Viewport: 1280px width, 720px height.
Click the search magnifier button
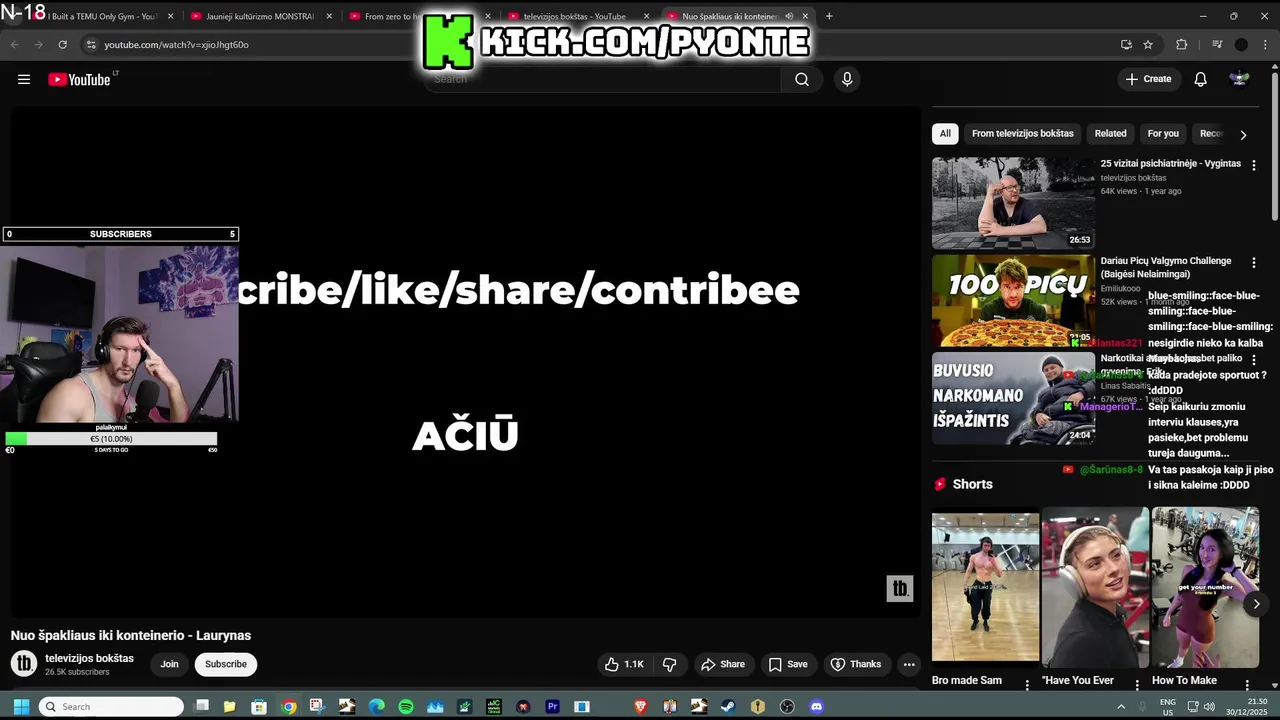[x=802, y=79]
